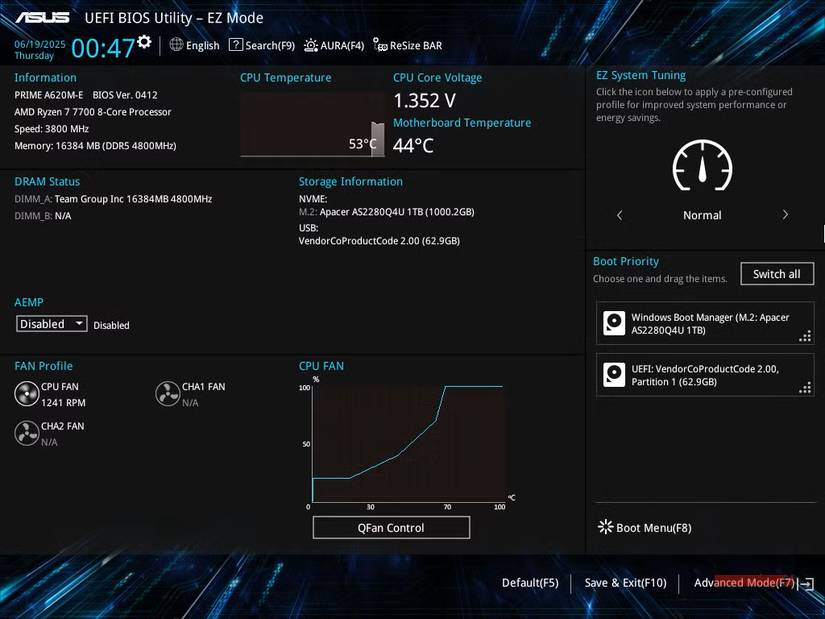Toggle the ReSize BAR option
Image resolution: width=825 pixels, height=619 pixels.
click(x=407, y=45)
